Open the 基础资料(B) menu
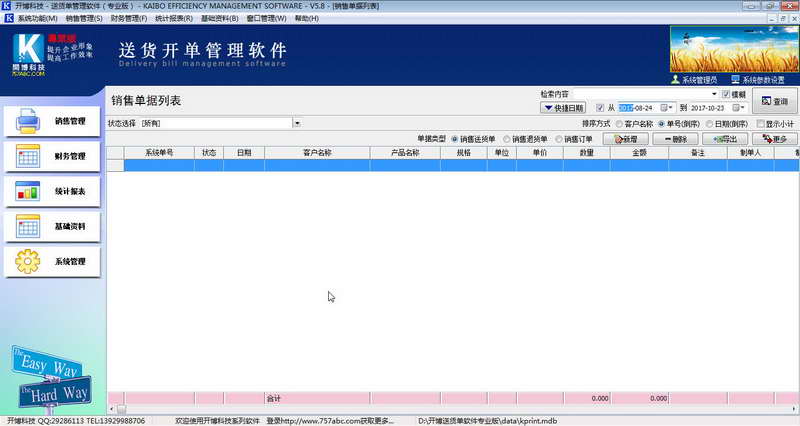 [219, 18]
